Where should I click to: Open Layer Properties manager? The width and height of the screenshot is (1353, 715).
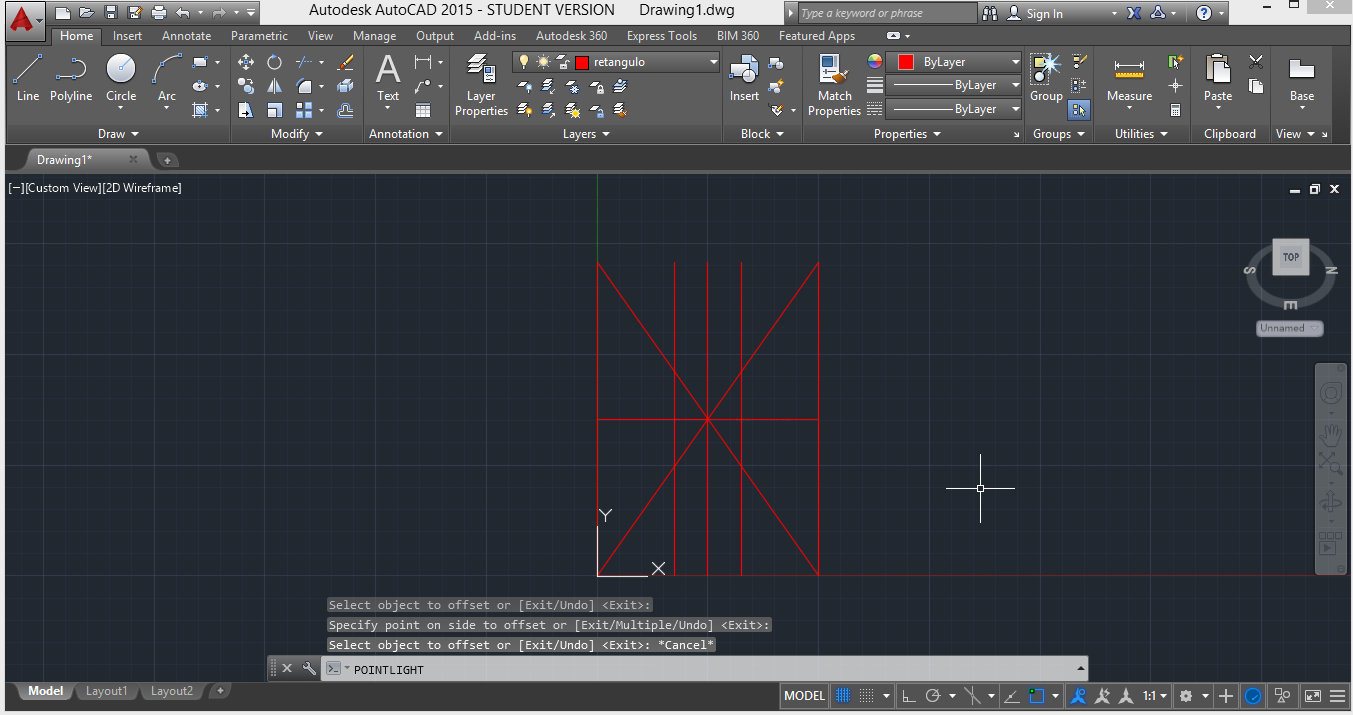[x=481, y=86]
